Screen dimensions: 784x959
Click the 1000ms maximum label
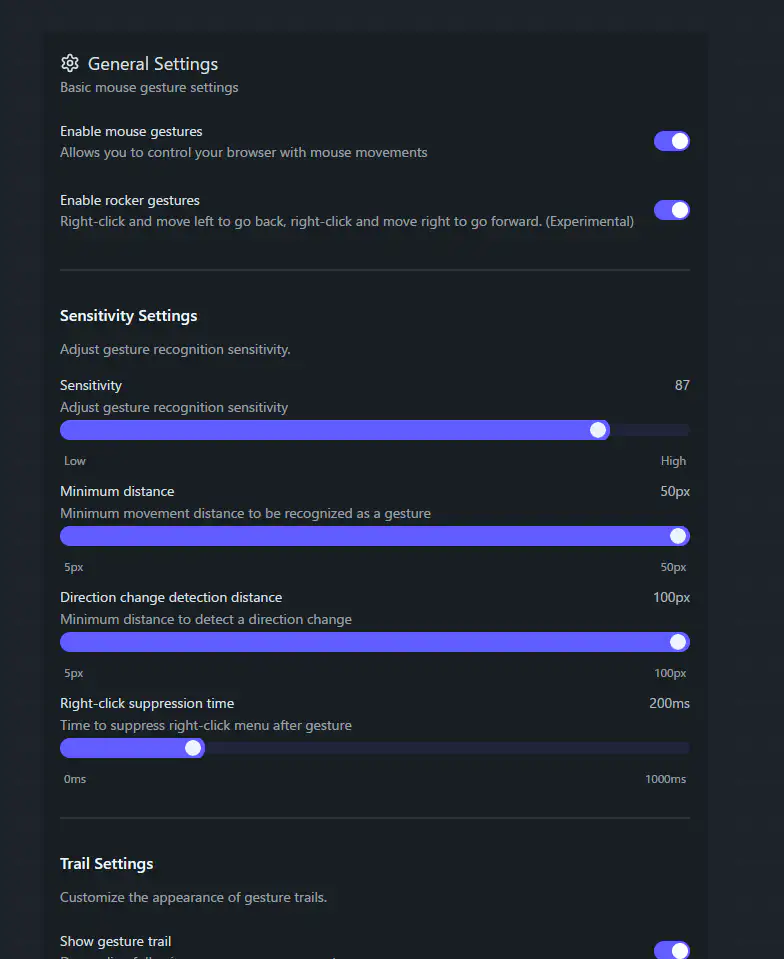coord(665,779)
